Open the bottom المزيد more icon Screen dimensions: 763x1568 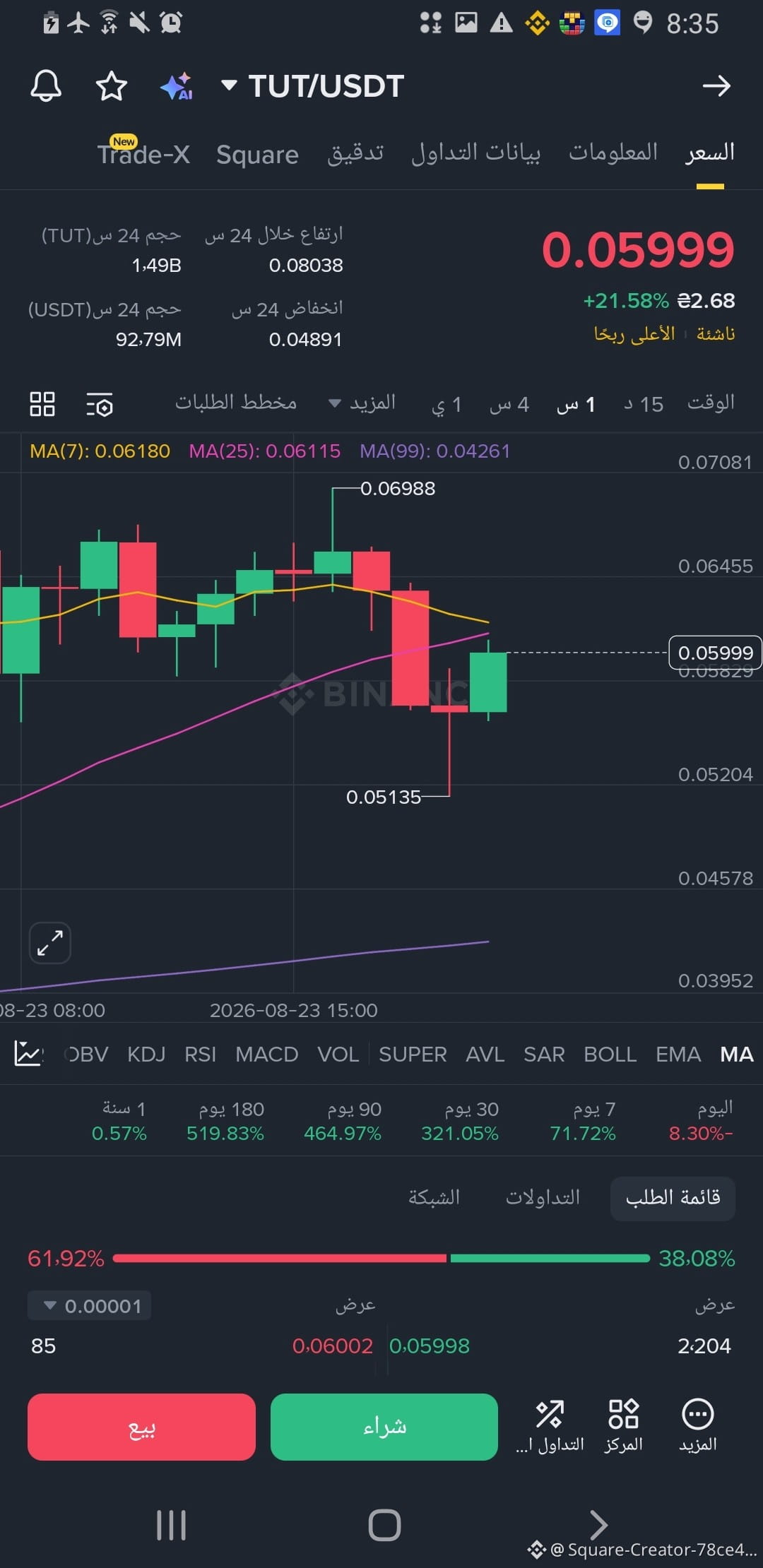tap(698, 1426)
